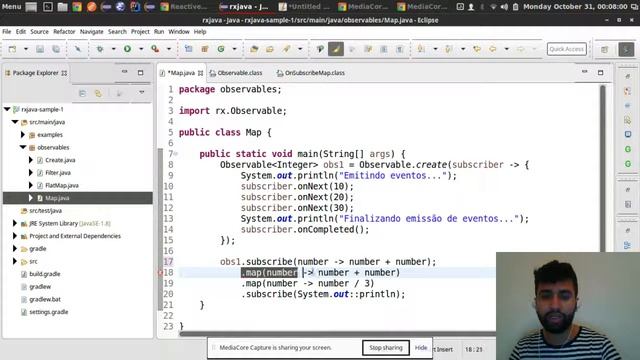Click Hide on the sharing bar
This screenshot has width=640, height=360.
click(x=421, y=348)
